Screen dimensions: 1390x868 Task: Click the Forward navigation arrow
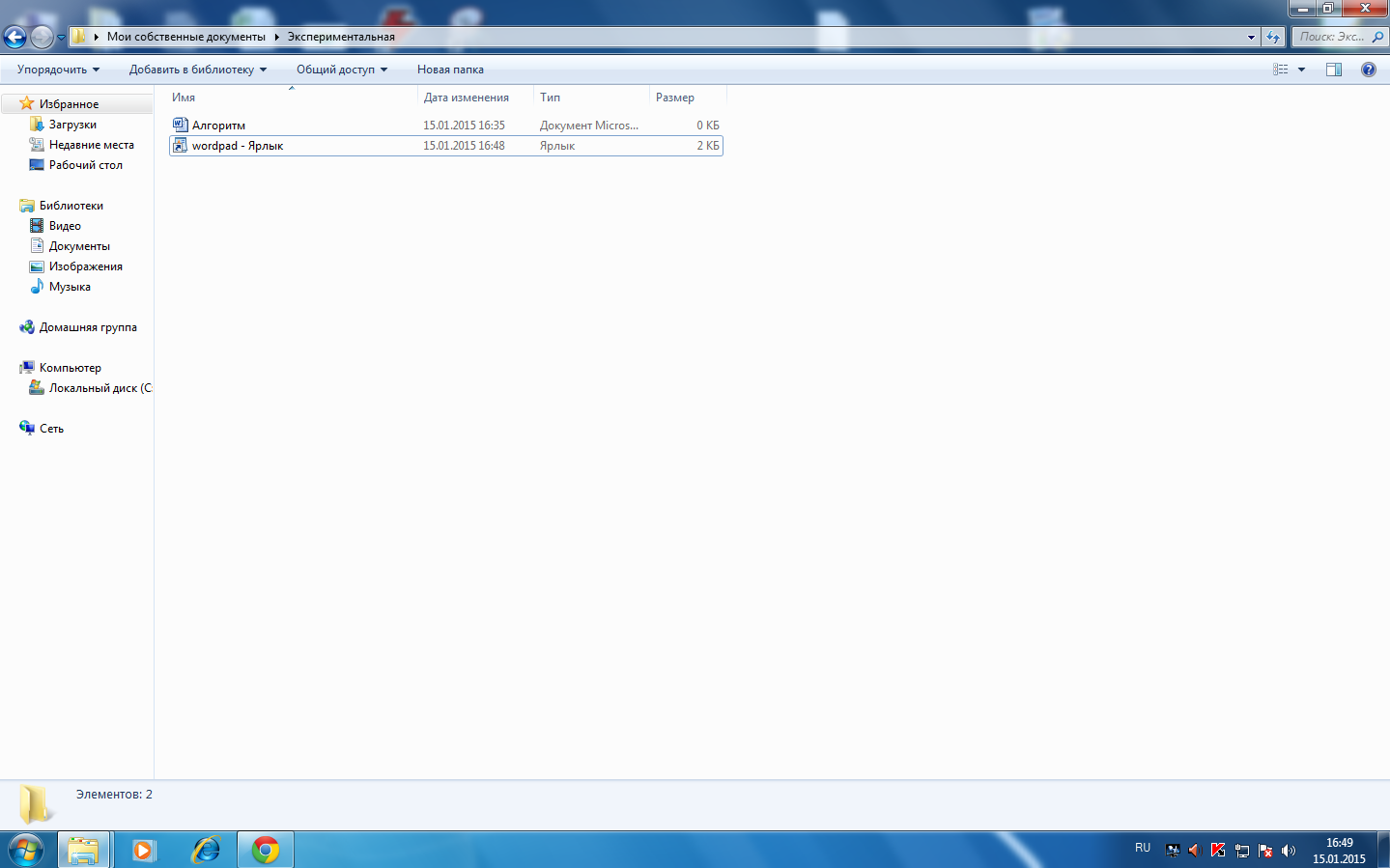42,37
